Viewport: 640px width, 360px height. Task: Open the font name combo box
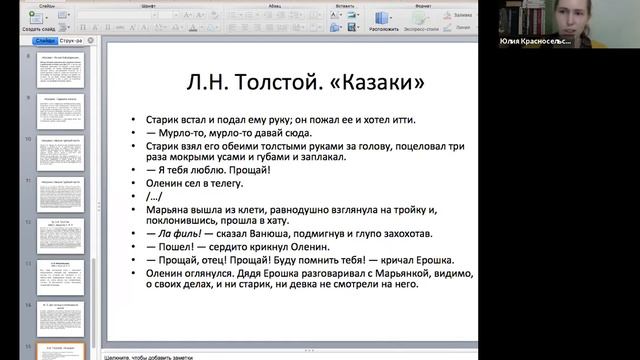tap(118, 15)
